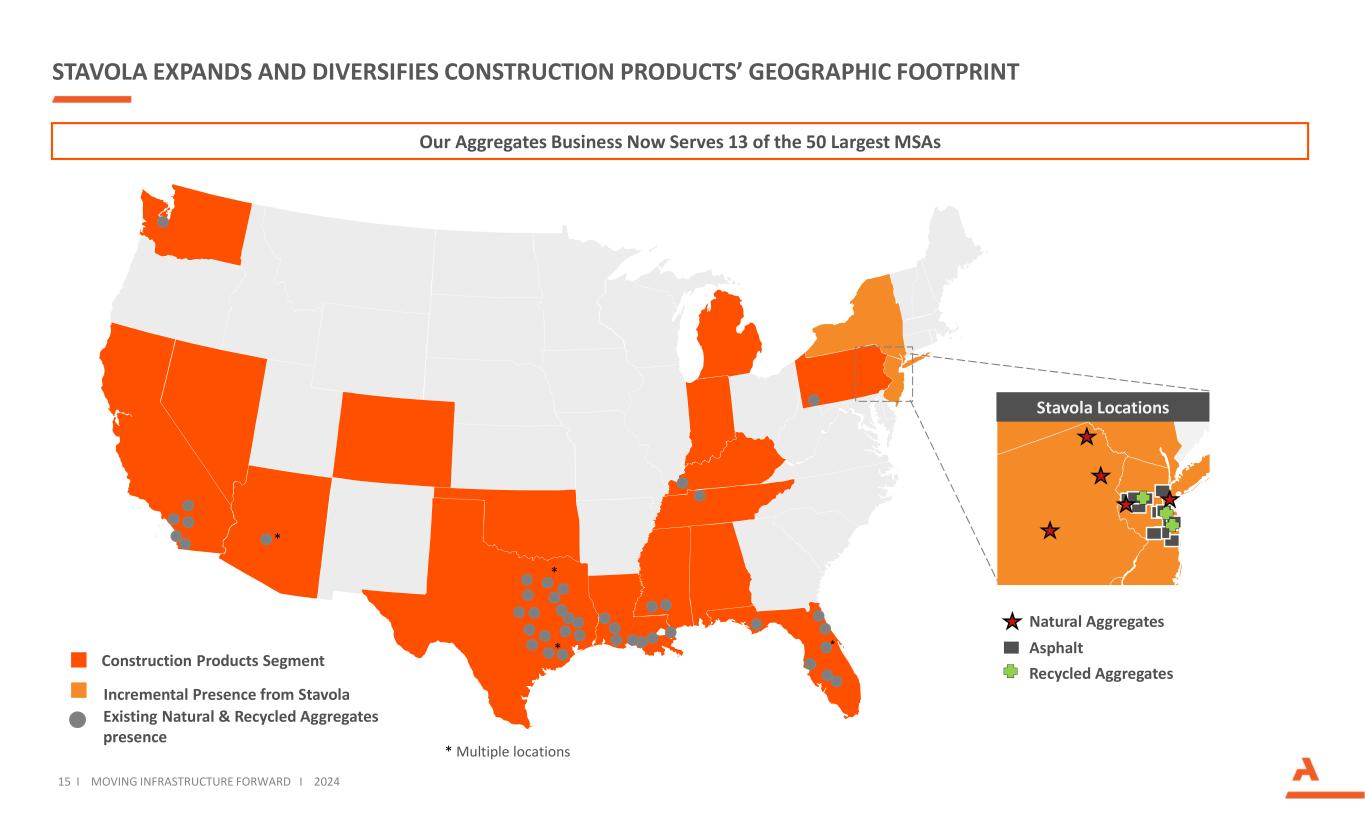Select the gray location dot in Washington state
The image size is (1365, 829).
(163, 222)
